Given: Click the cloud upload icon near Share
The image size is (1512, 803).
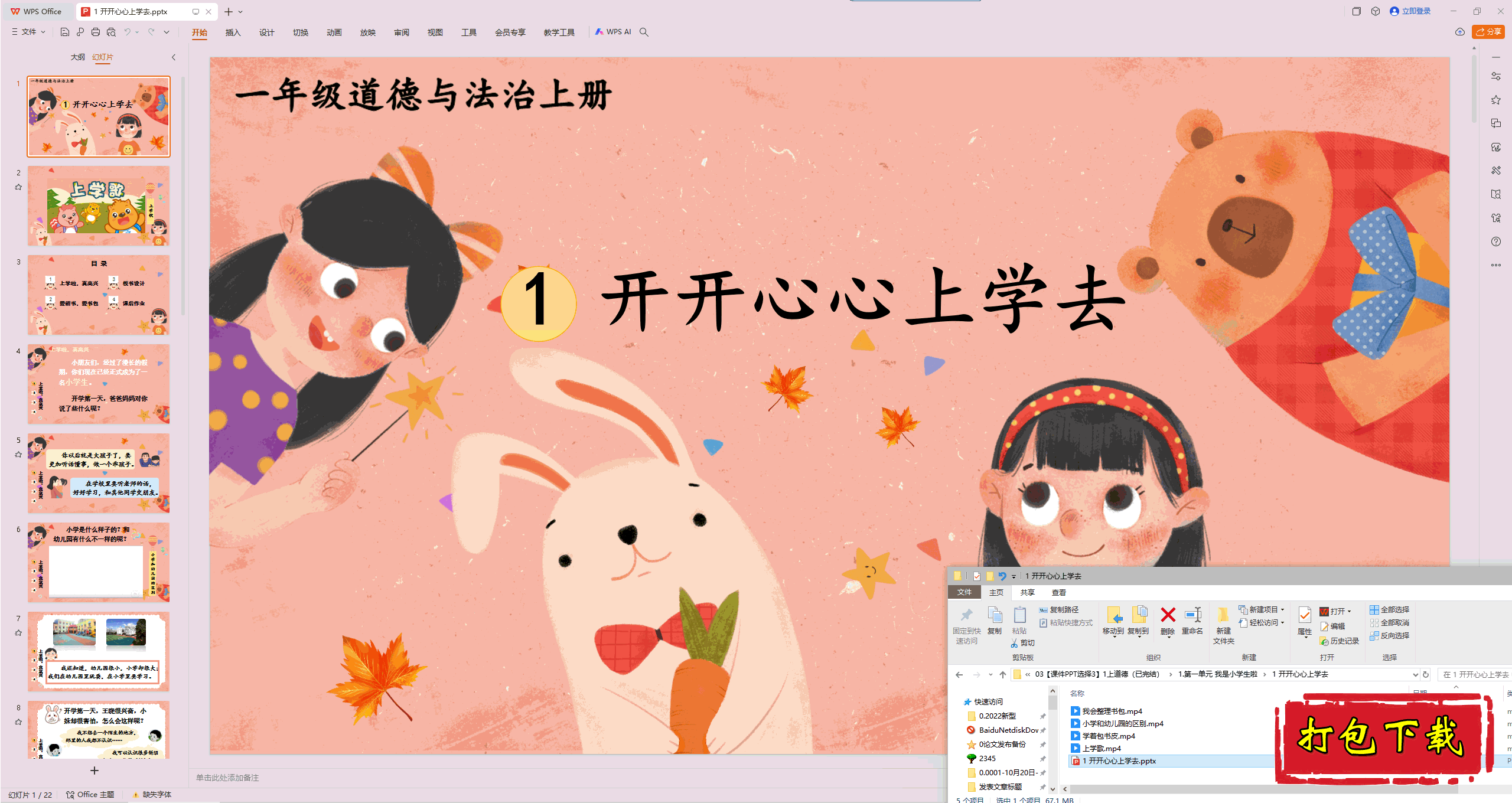Looking at the screenshot, I should [x=1460, y=32].
